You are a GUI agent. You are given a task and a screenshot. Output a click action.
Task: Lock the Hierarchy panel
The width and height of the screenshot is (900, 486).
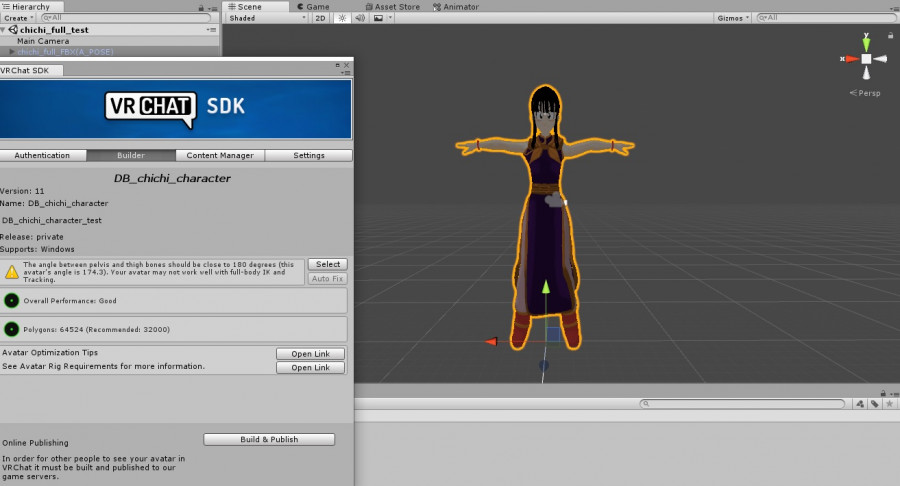pyautogui.click(x=201, y=8)
